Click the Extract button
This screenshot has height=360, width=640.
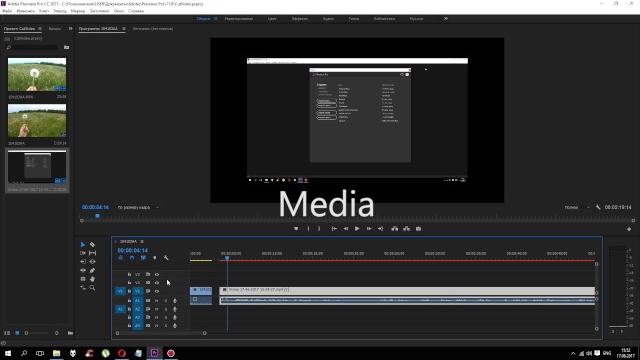[x=407, y=229]
